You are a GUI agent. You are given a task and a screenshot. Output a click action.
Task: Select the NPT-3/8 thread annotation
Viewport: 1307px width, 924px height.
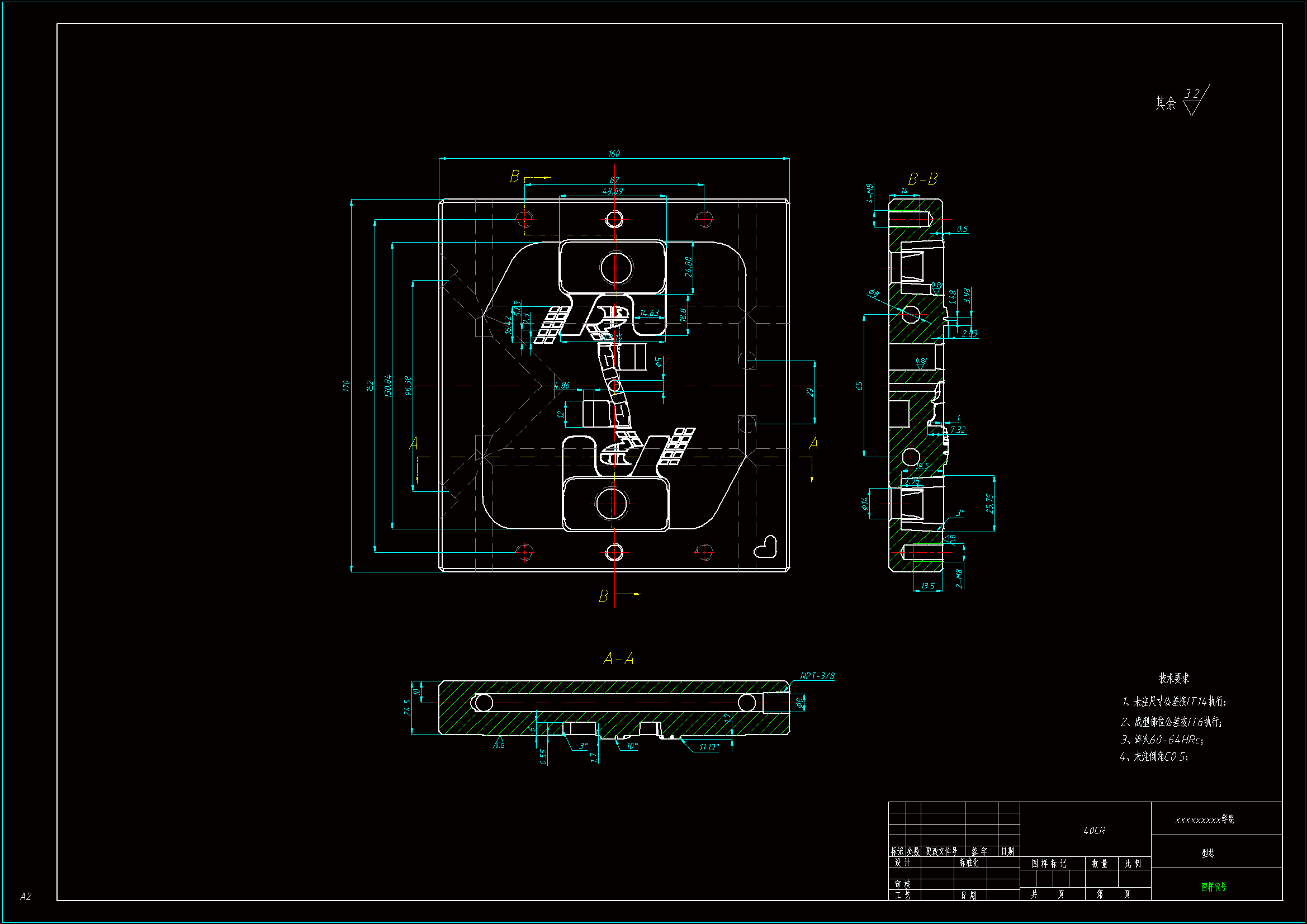pyautogui.click(x=817, y=676)
